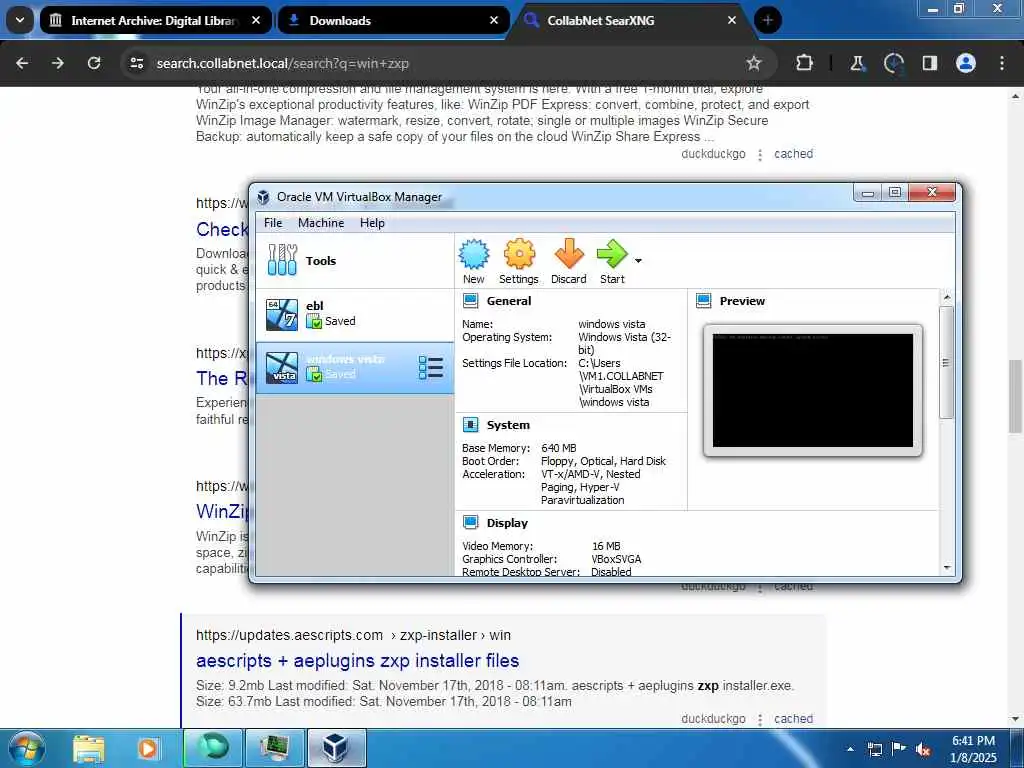Close the Internet Archive tab
Image resolution: width=1024 pixels, height=768 pixels.
(256, 20)
